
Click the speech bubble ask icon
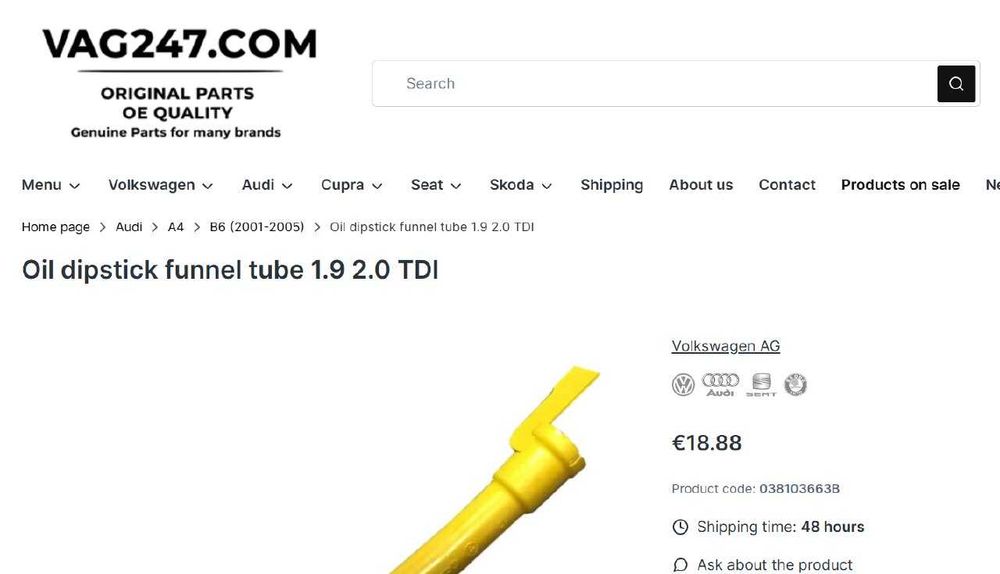pyautogui.click(x=680, y=565)
